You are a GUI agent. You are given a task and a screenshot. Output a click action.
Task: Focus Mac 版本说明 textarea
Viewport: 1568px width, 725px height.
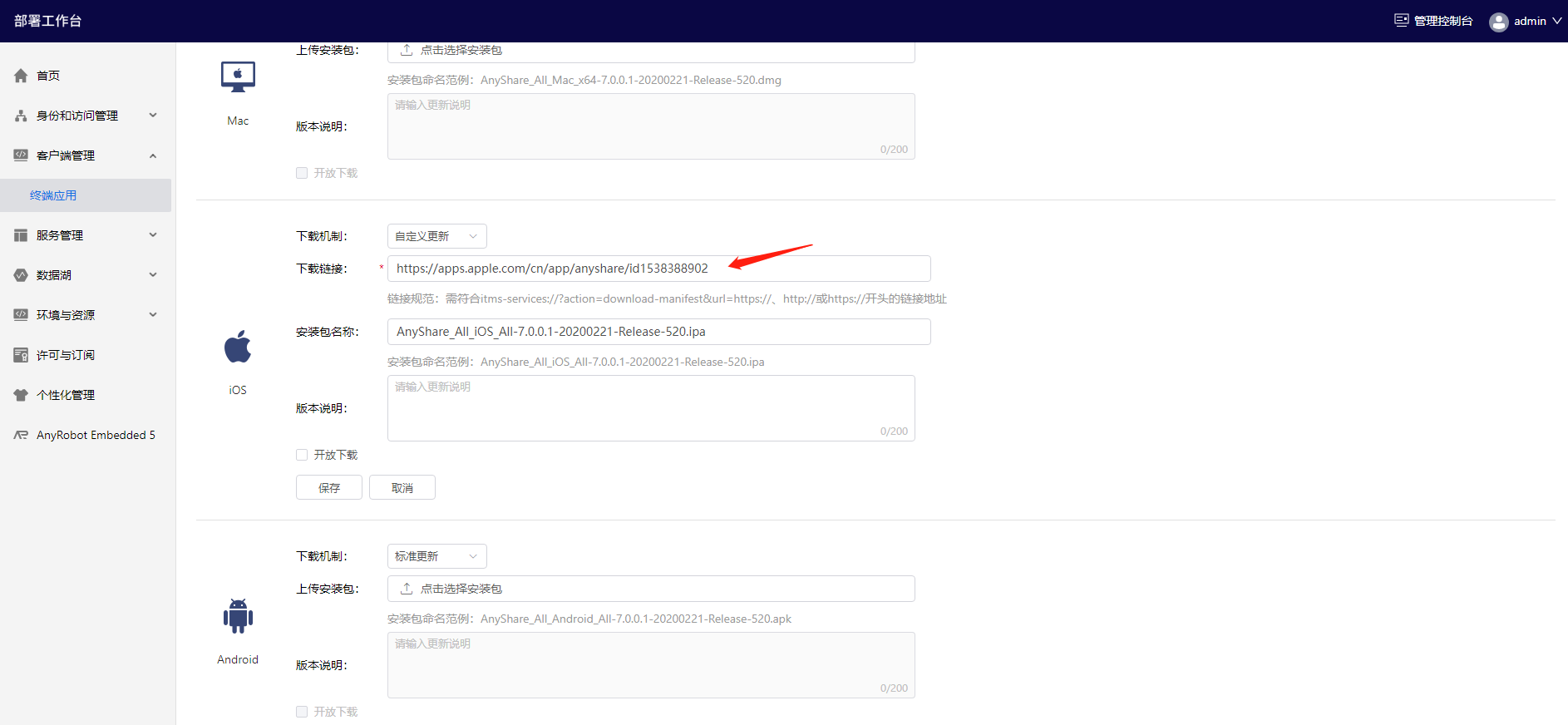[651, 126]
